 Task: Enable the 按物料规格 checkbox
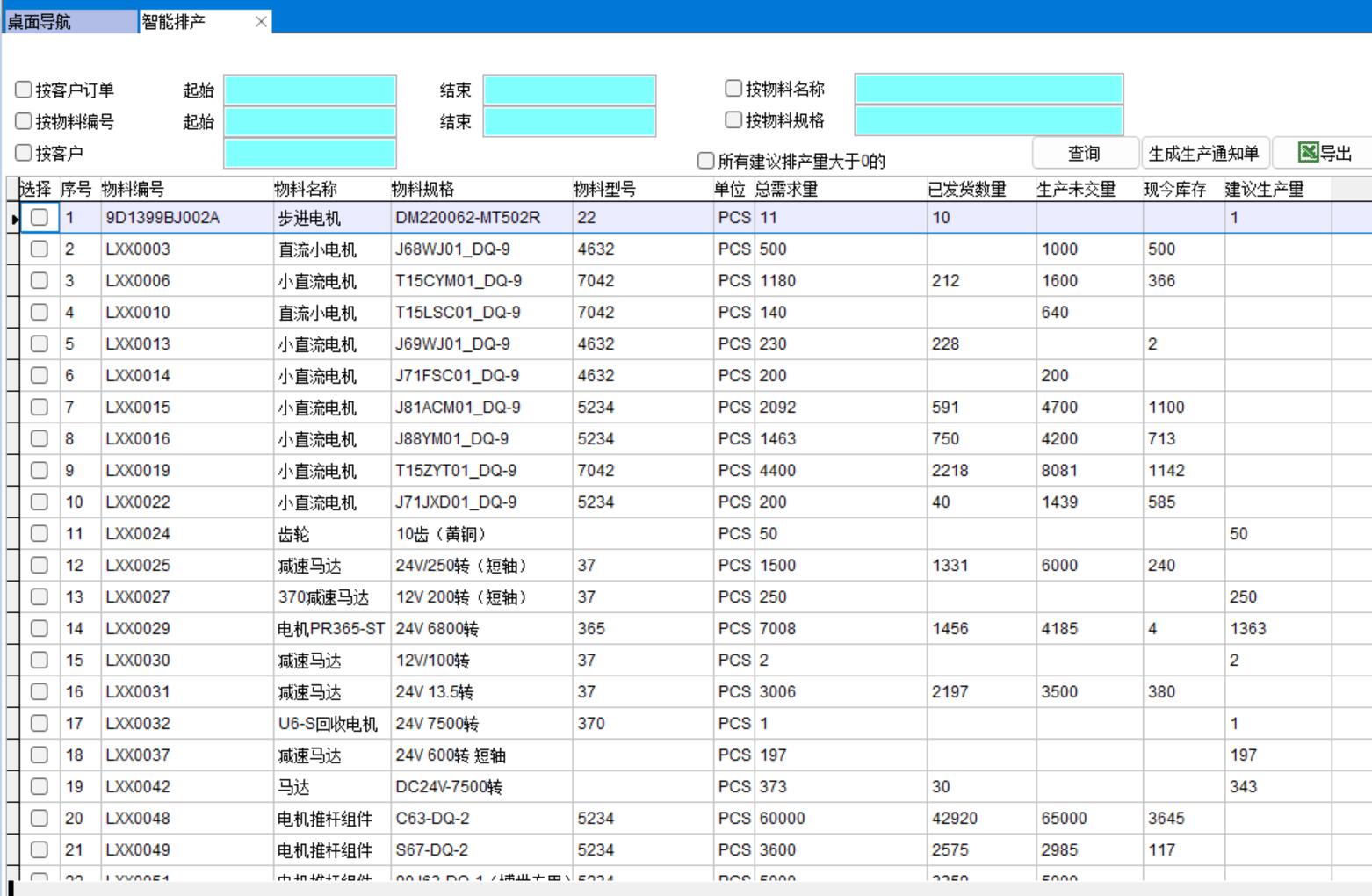point(733,119)
